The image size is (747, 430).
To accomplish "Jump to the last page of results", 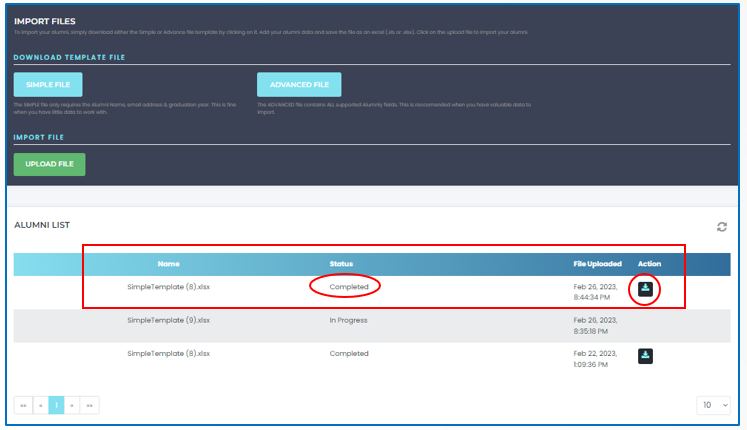I will [90, 405].
